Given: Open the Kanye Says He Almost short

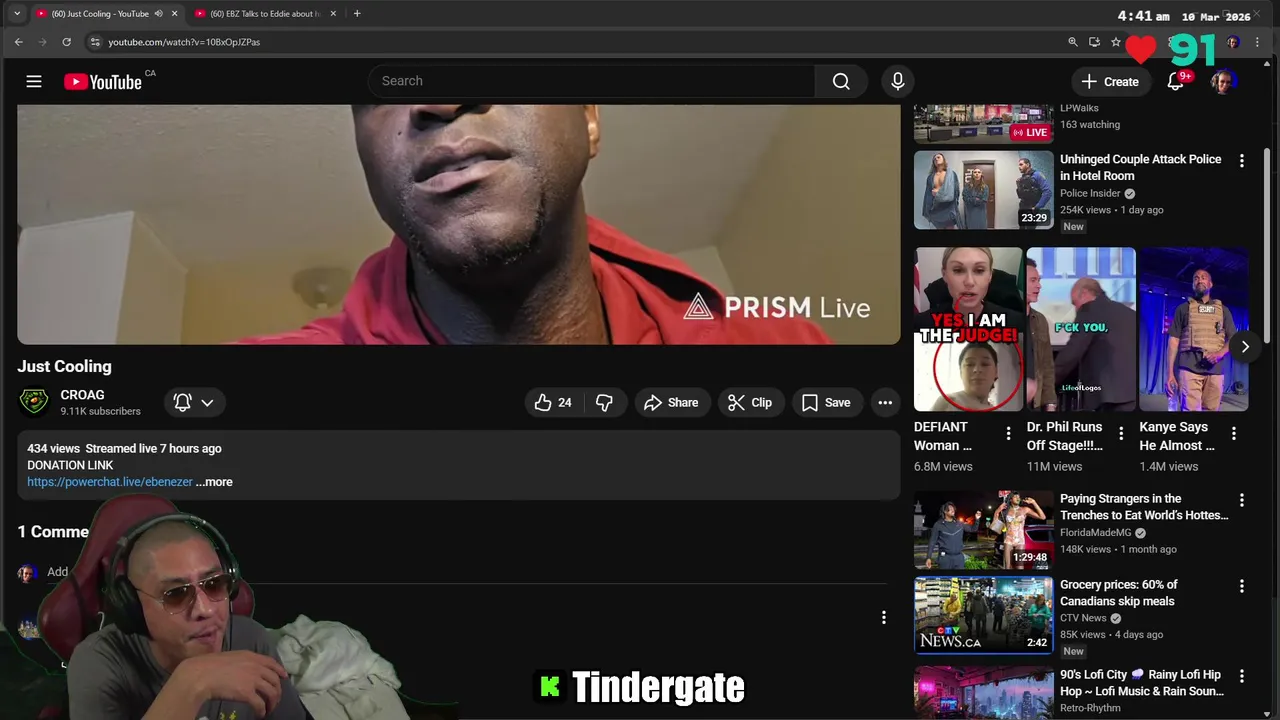Looking at the screenshot, I should click(x=1194, y=329).
